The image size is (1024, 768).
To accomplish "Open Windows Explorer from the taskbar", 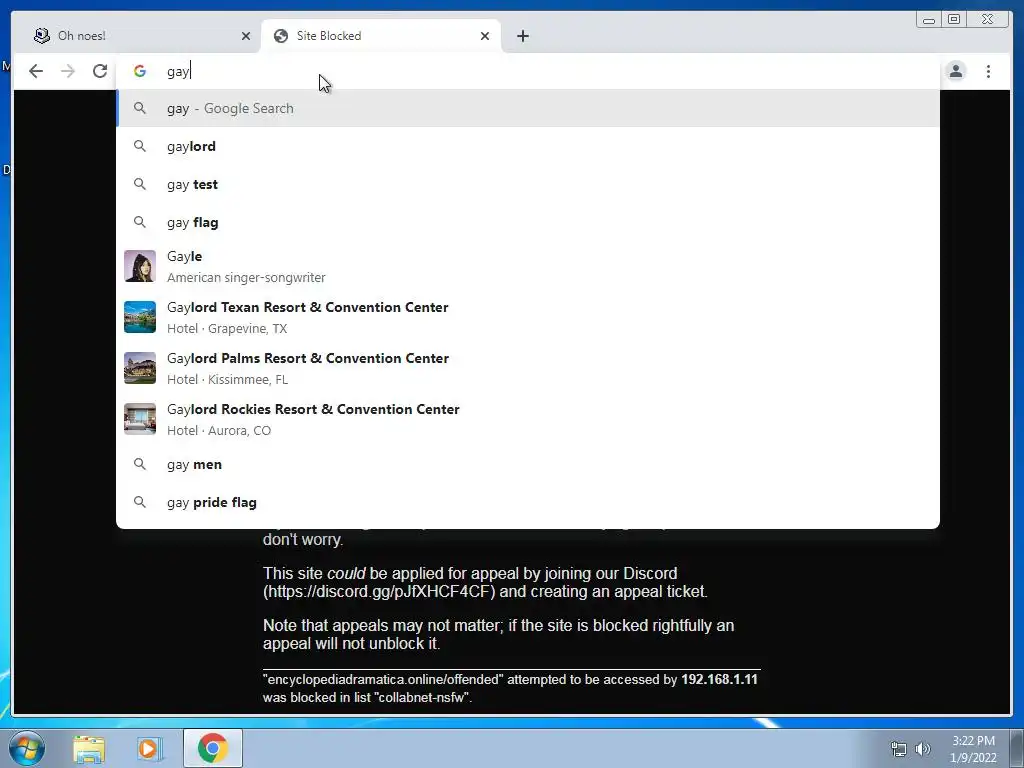I will [89, 748].
